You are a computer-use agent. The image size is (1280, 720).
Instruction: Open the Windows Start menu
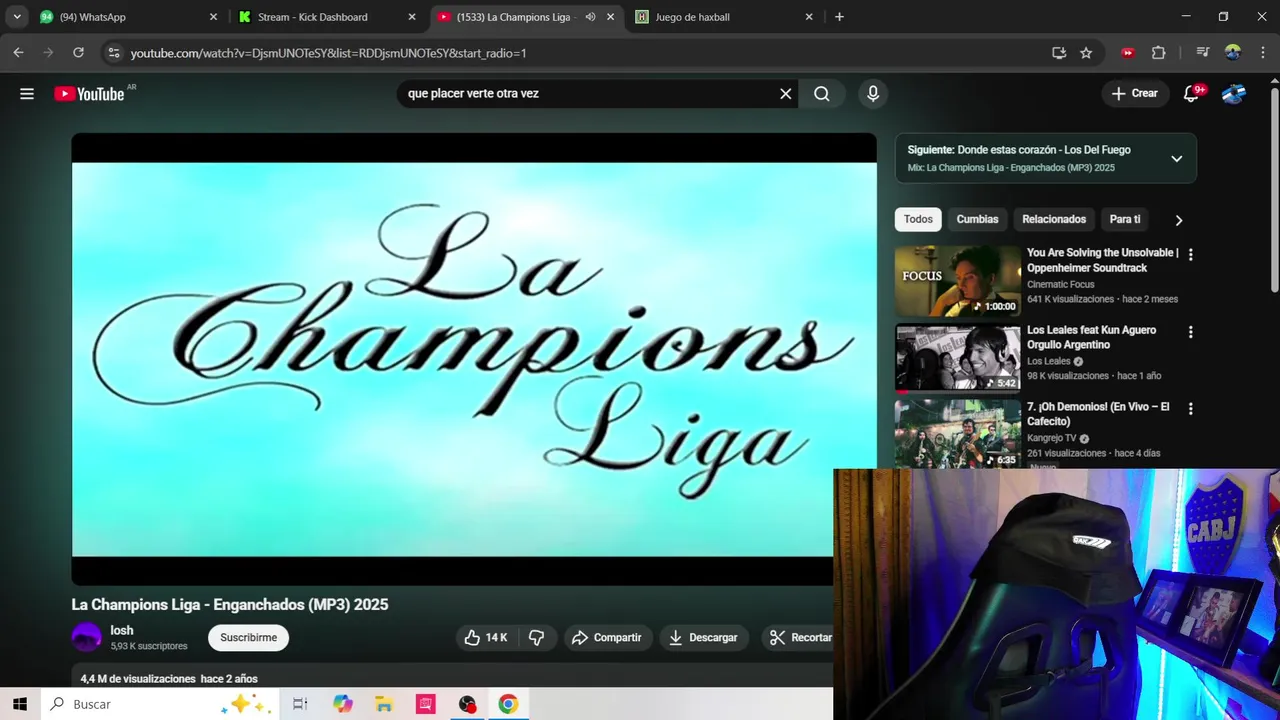click(x=19, y=704)
